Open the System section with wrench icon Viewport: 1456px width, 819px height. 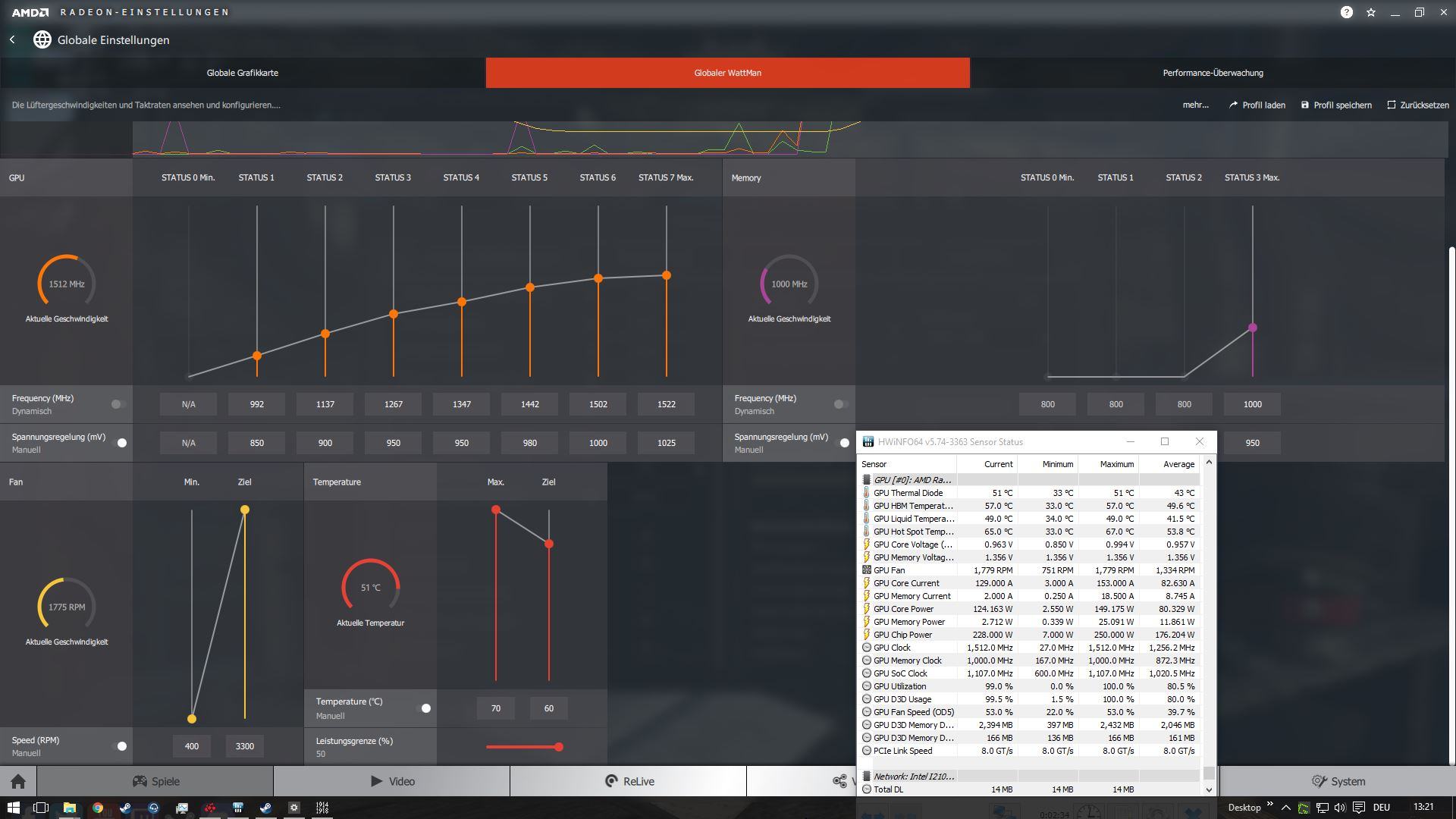click(x=1338, y=781)
